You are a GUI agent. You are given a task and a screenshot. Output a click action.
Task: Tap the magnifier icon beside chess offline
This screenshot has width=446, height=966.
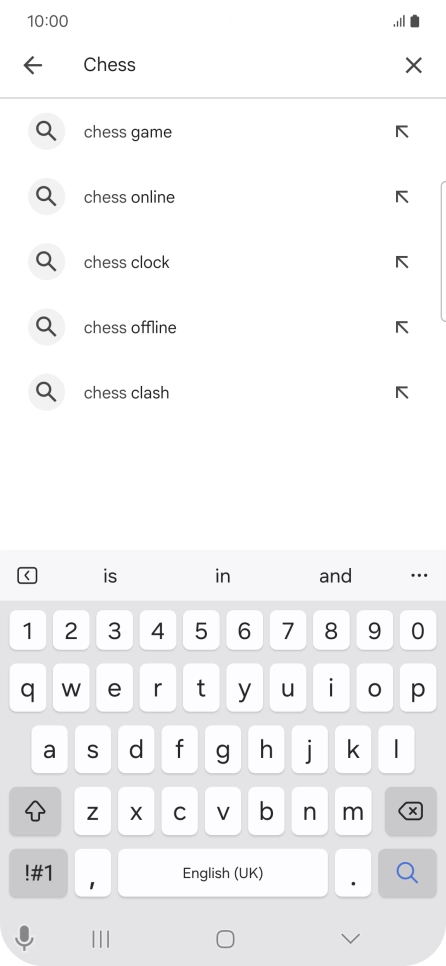tap(46, 327)
